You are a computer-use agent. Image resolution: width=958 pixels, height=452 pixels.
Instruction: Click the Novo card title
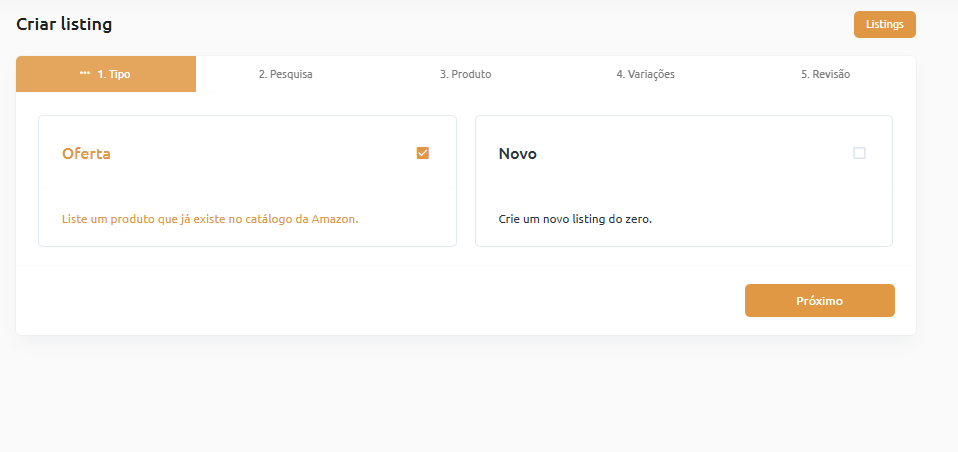coord(517,154)
